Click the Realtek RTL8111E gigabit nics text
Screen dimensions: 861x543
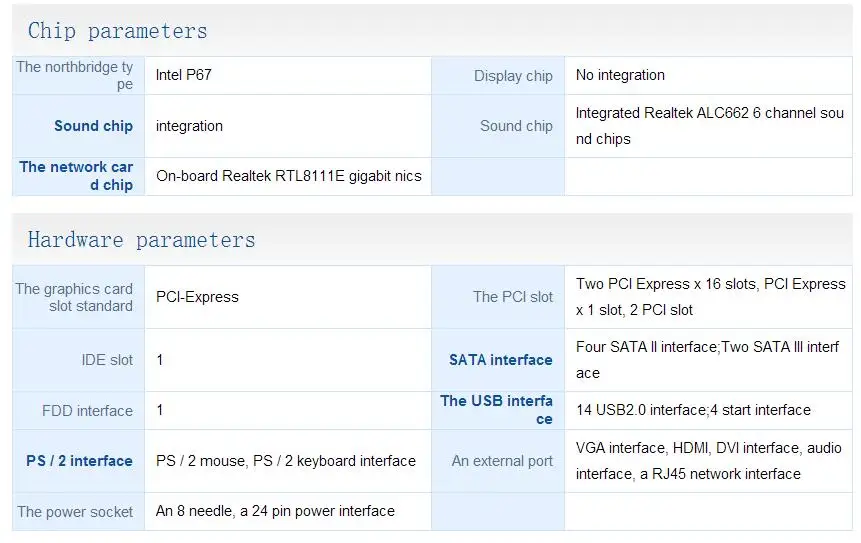[x=289, y=176]
